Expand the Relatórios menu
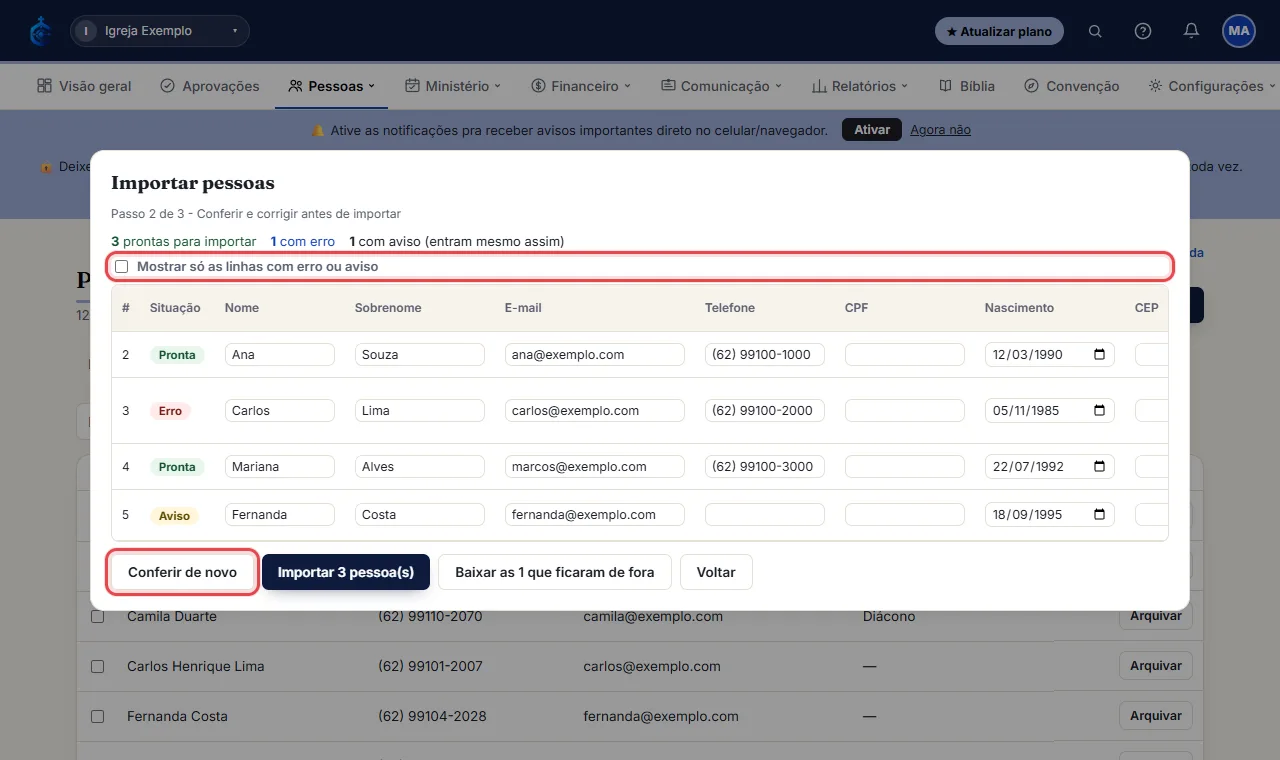Image resolution: width=1280 pixels, height=760 pixels. tap(860, 86)
